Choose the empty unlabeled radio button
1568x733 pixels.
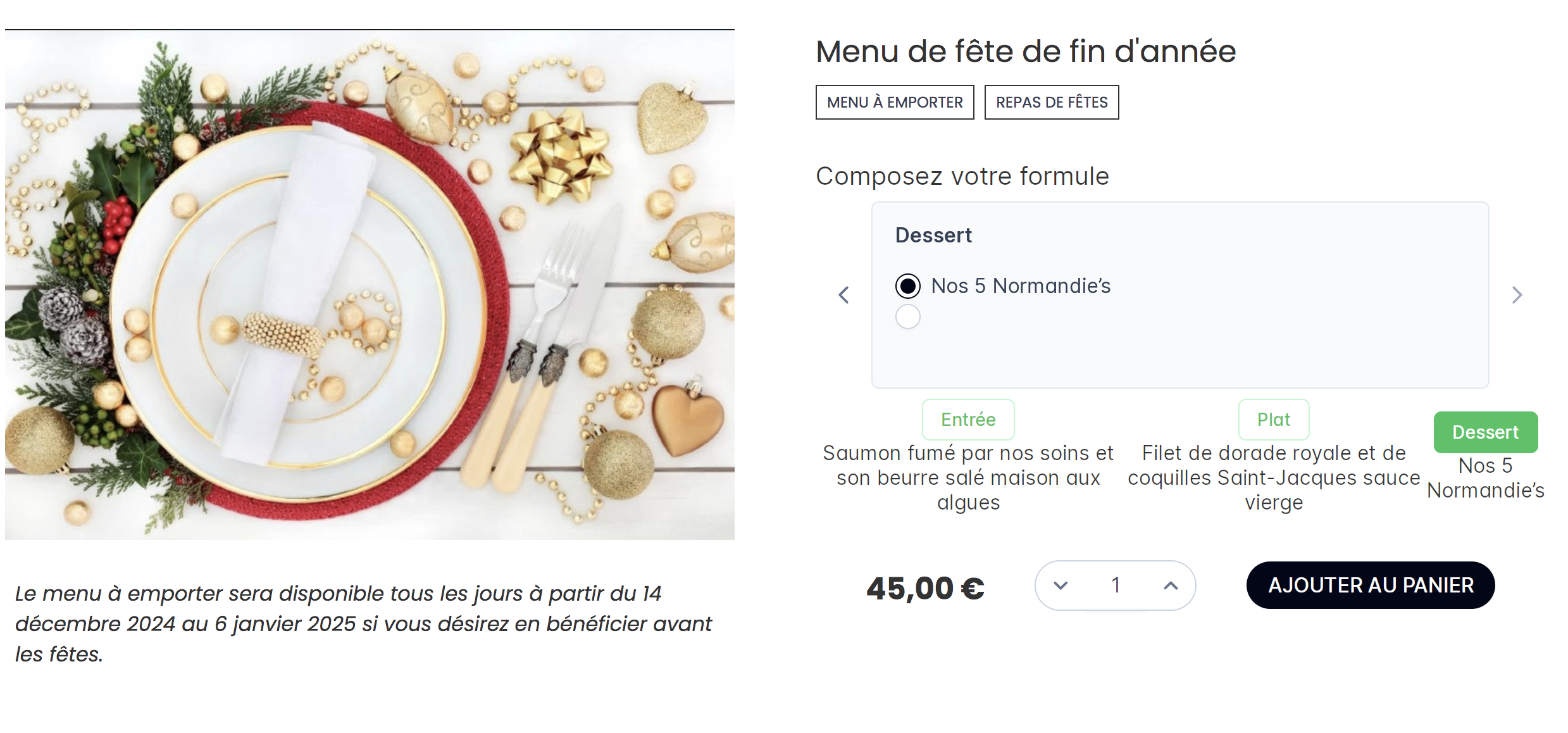pyautogui.click(x=908, y=316)
